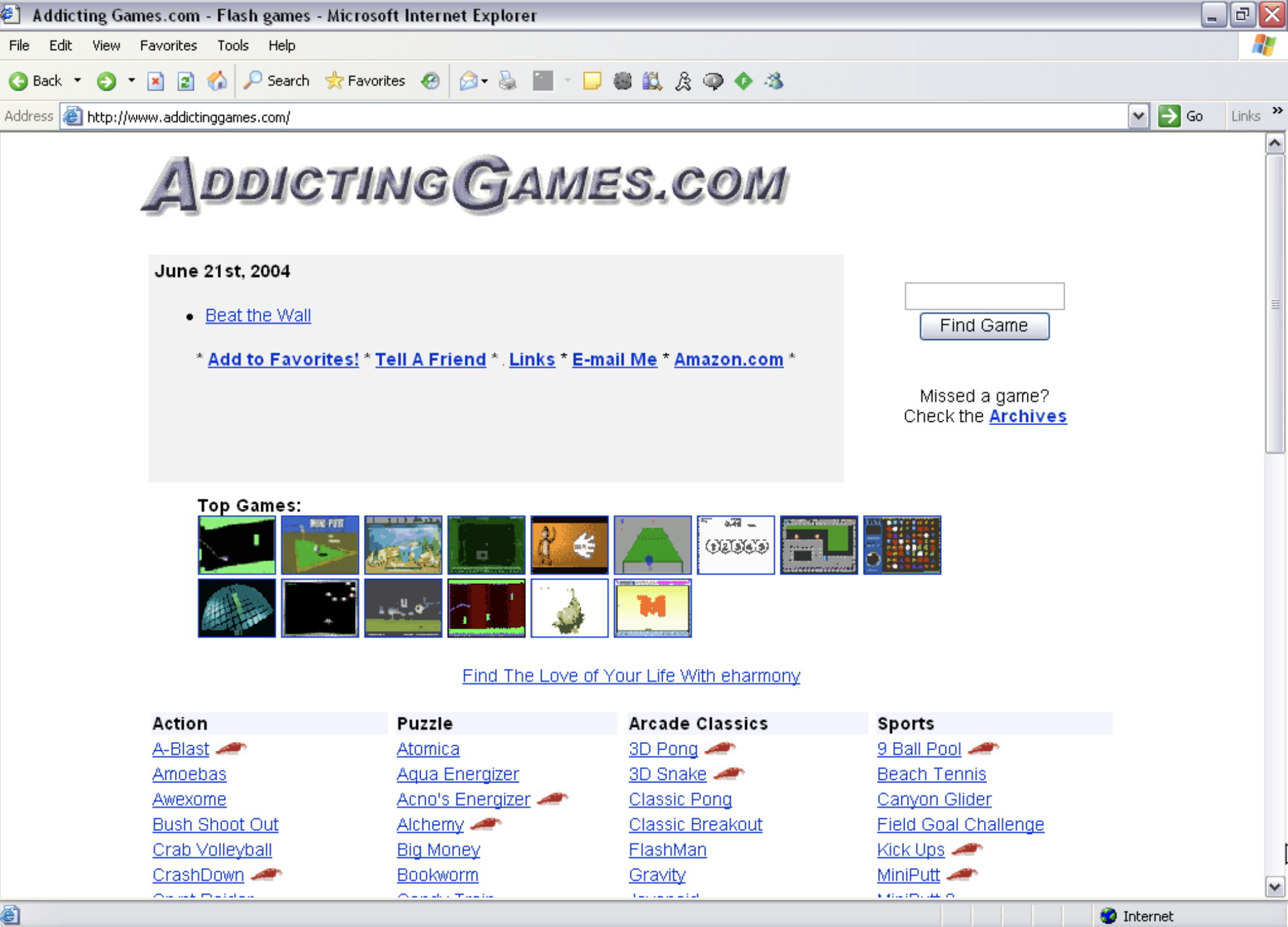Expand the Back button history dropdown arrow
This screenshot has height=927, width=1288.
click(x=78, y=81)
